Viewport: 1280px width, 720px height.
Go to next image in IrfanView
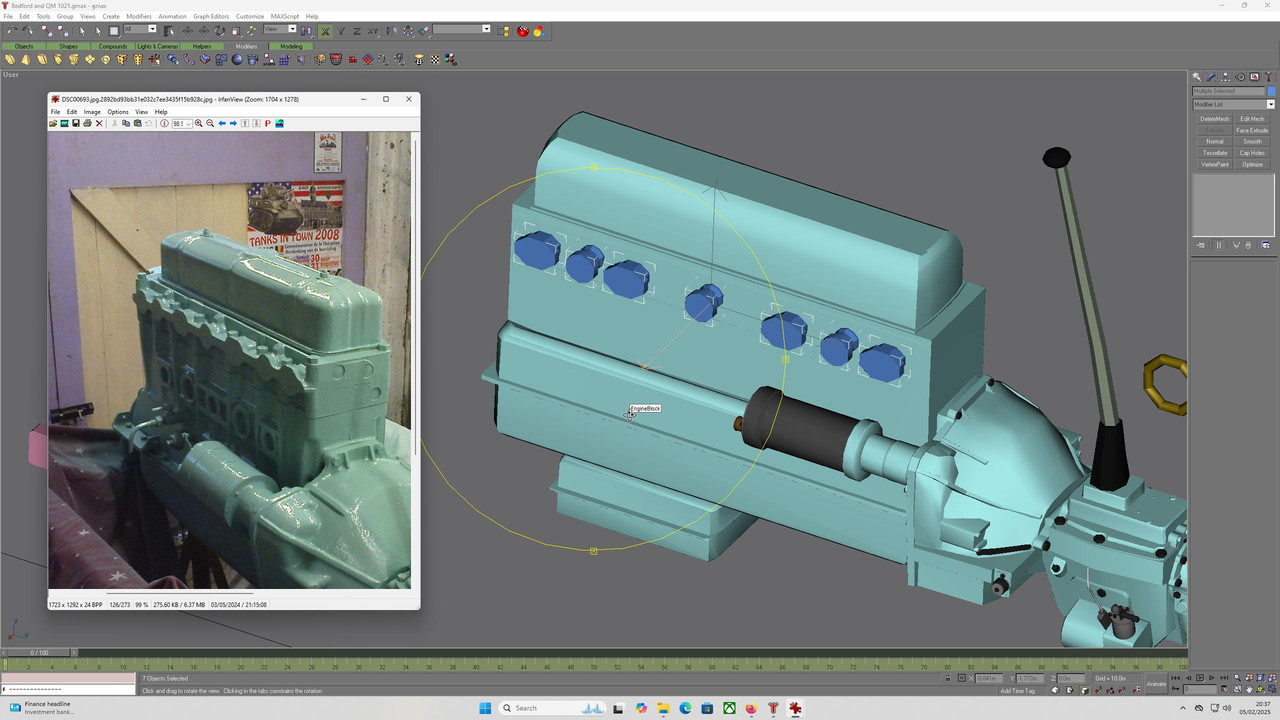click(x=233, y=124)
